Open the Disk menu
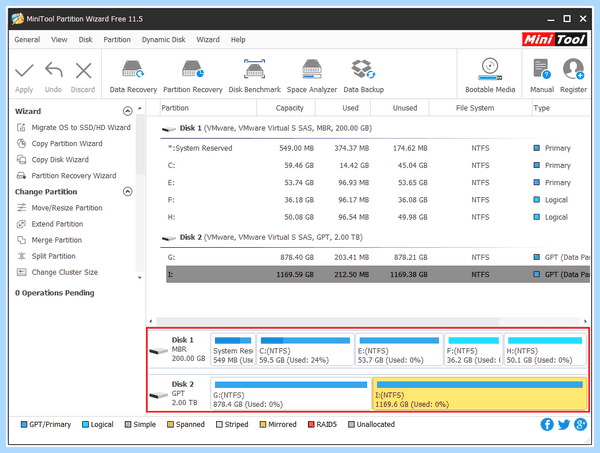This screenshot has height=453, width=600. [85, 39]
